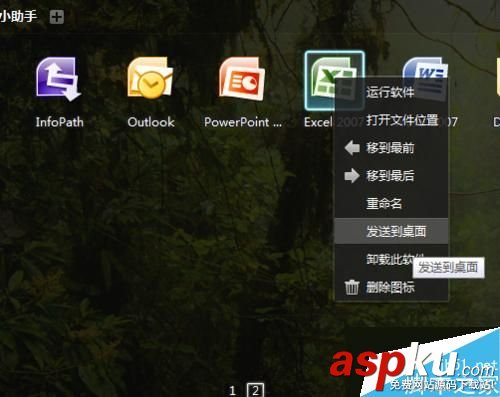Click 发送到桌面 in the context menu
This screenshot has width=500, height=397.
(x=391, y=231)
